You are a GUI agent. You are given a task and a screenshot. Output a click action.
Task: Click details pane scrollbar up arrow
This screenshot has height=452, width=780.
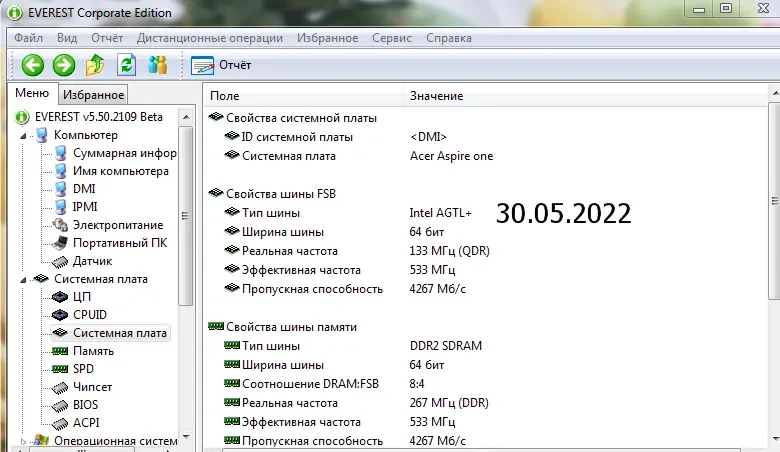pyautogui.click(x=775, y=92)
